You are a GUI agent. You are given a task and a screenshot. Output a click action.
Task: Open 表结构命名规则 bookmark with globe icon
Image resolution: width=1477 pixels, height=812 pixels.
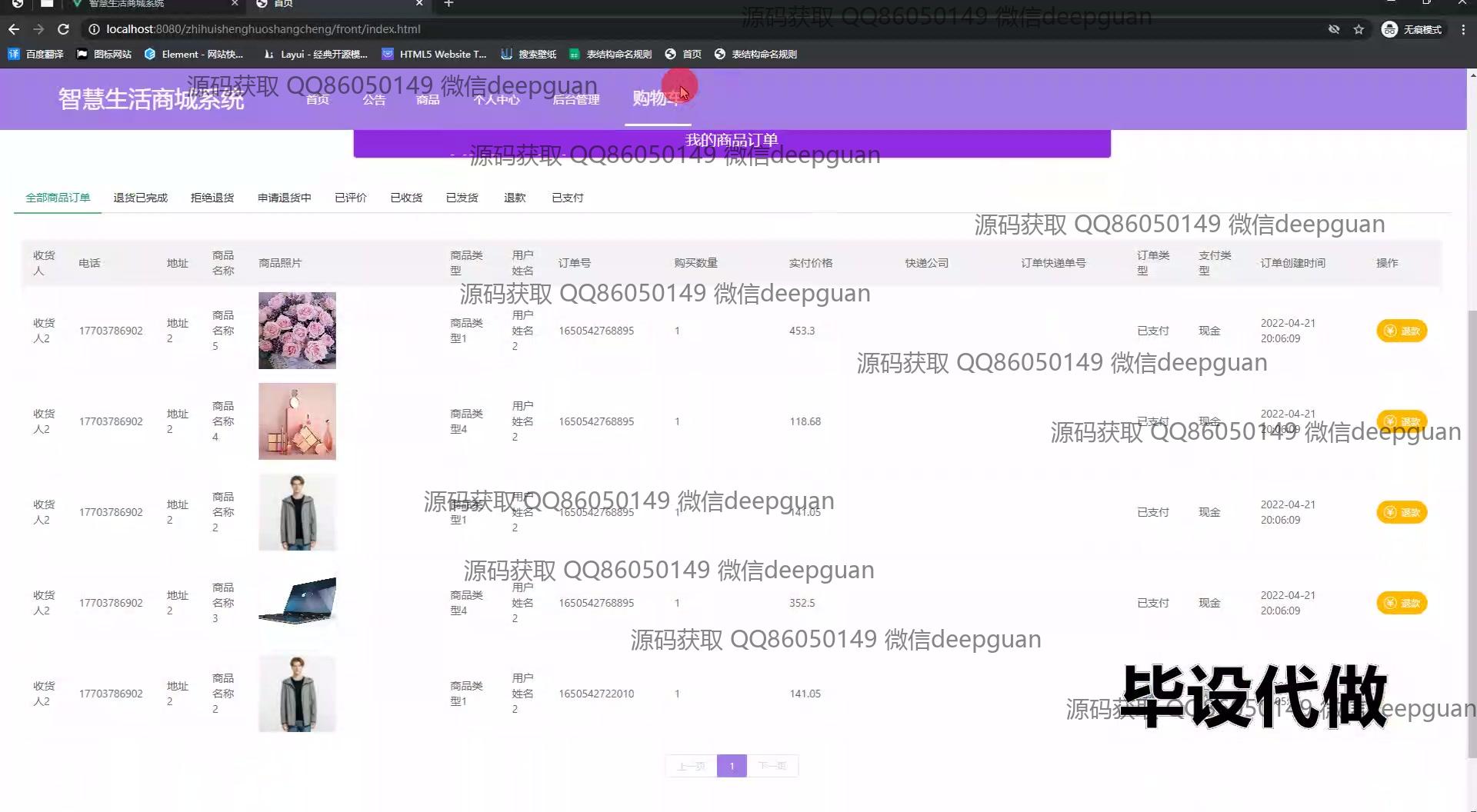coord(756,54)
